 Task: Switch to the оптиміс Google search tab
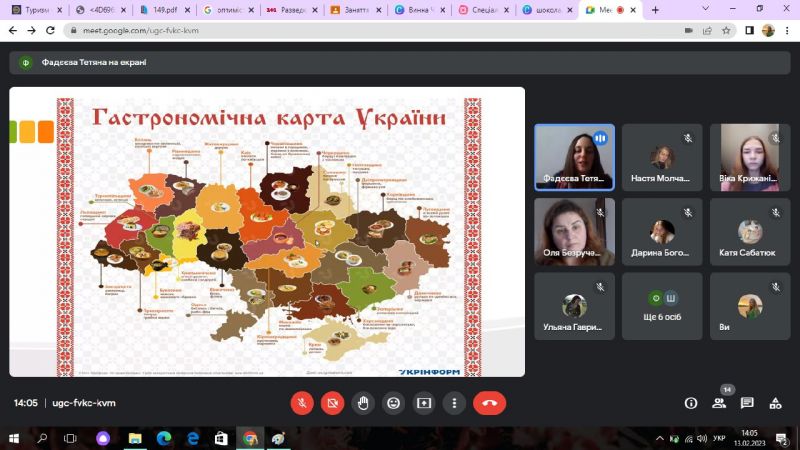229,10
